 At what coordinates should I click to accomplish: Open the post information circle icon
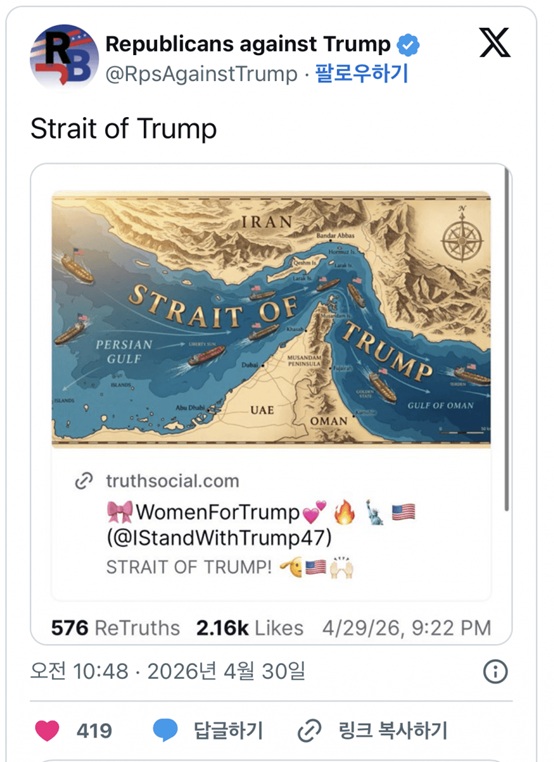pos(495,672)
